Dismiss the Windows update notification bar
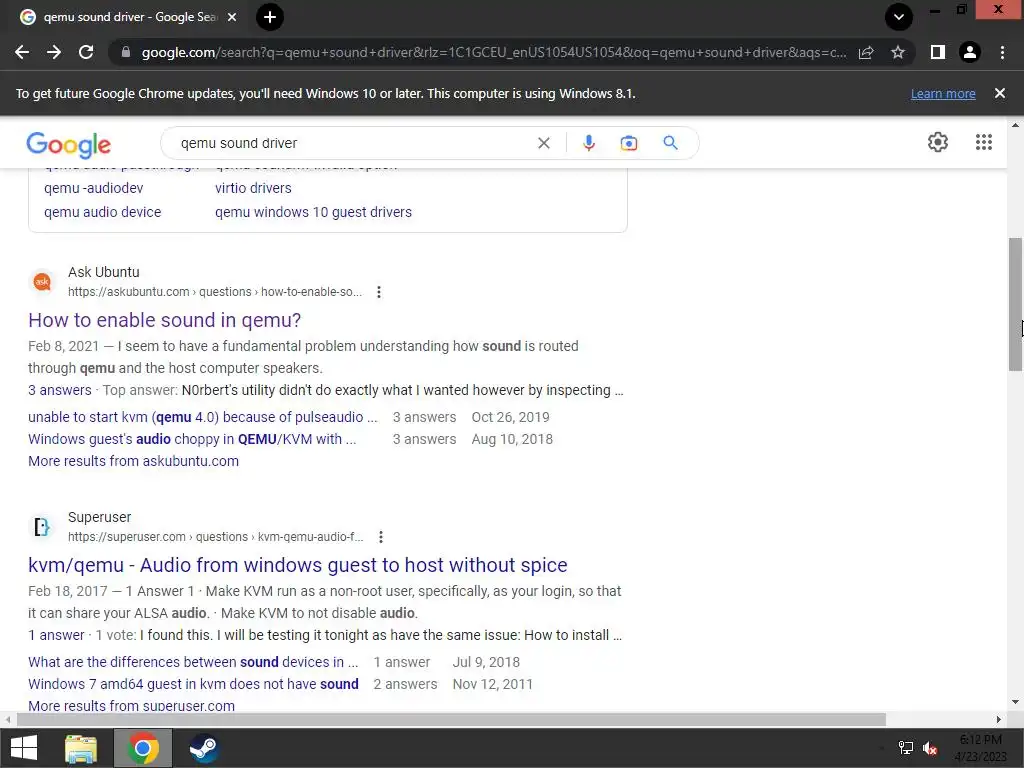Screen dimensions: 1024x768 pos(1000,93)
